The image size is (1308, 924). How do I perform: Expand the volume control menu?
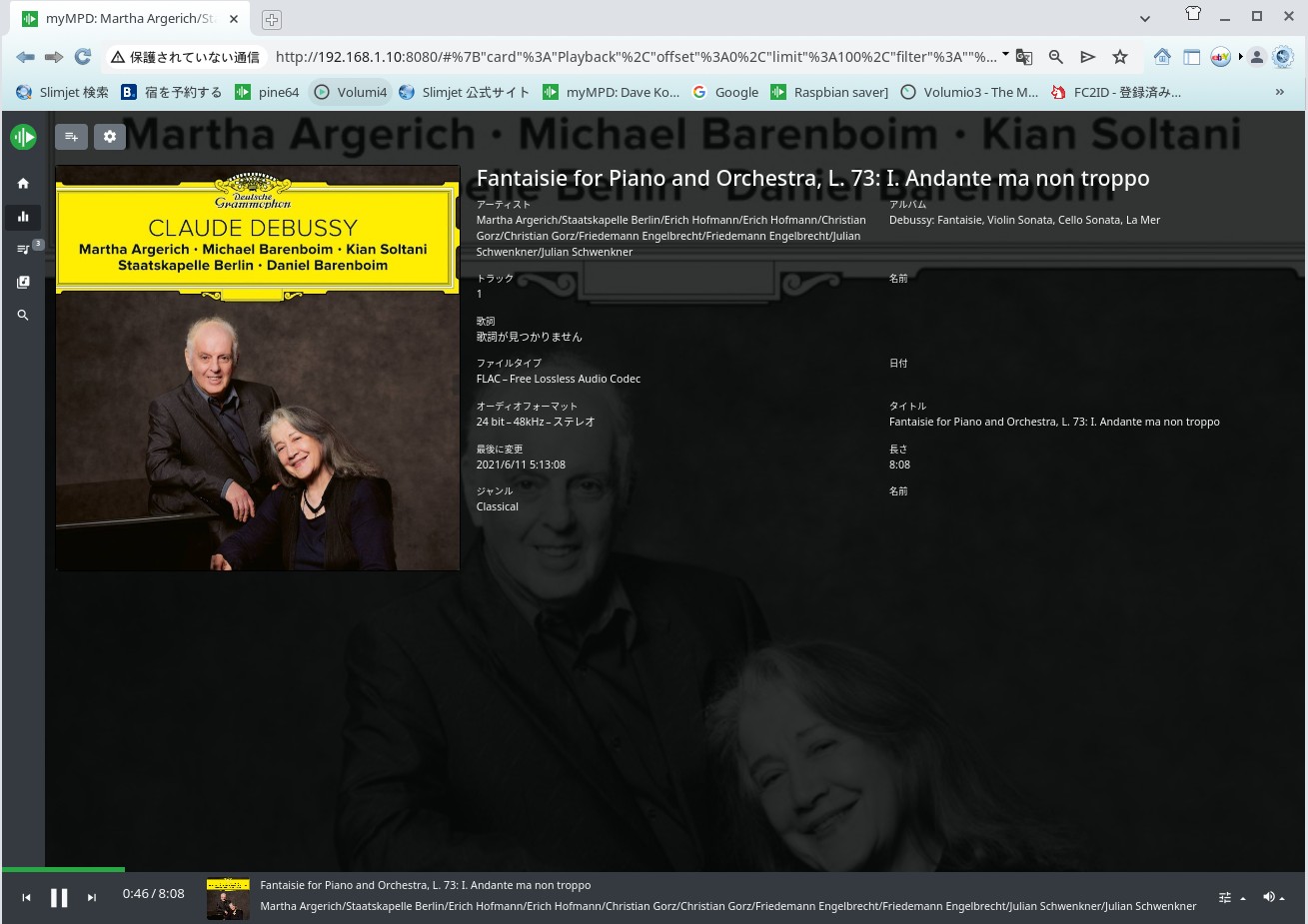click(x=1273, y=897)
